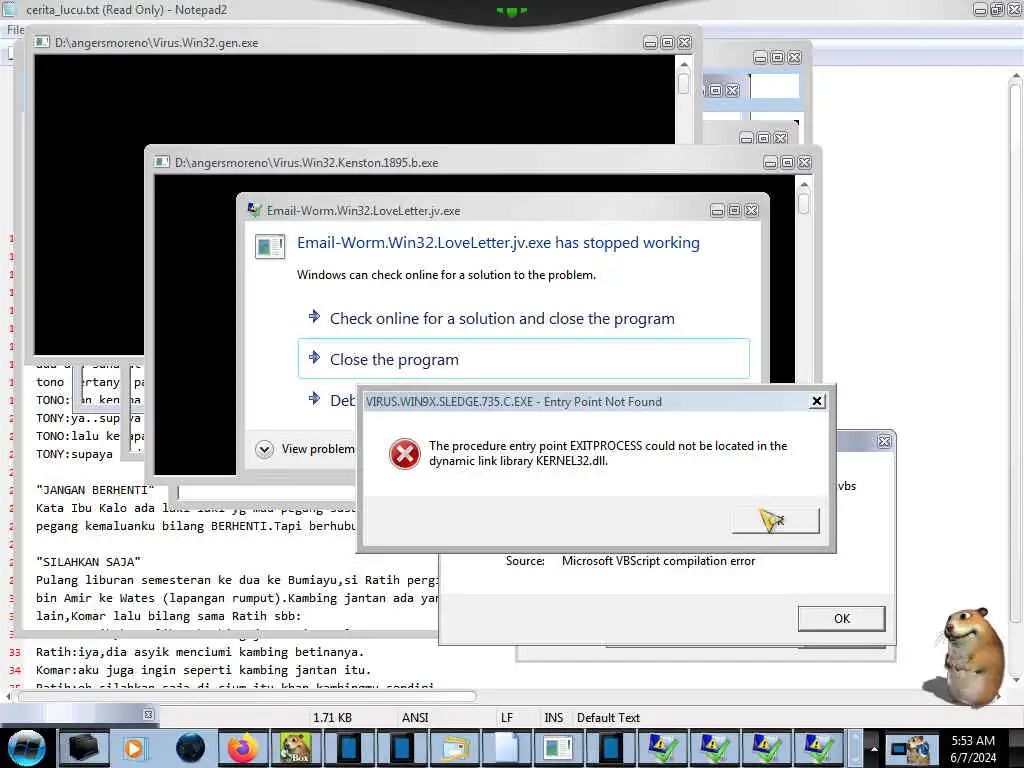This screenshot has width=1024, height=768.
Task: Click the system tray hamster icon
Action: point(912,750)
